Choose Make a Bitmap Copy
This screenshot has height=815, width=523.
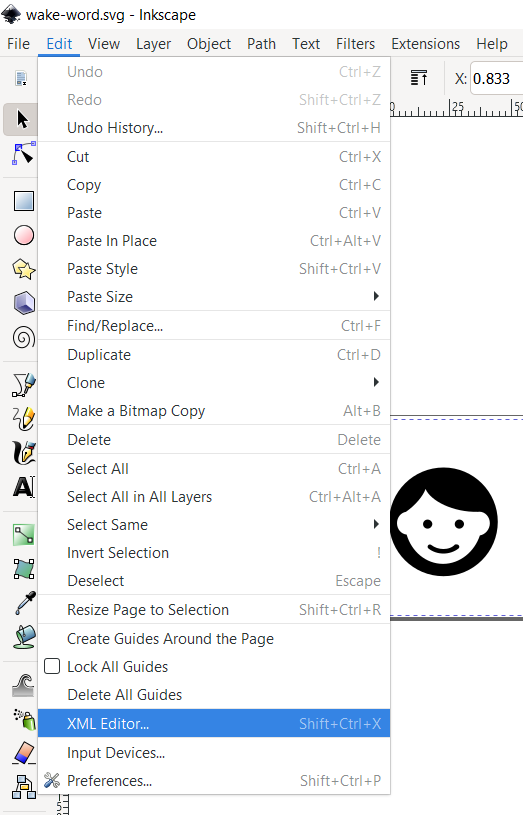(214, 411)
